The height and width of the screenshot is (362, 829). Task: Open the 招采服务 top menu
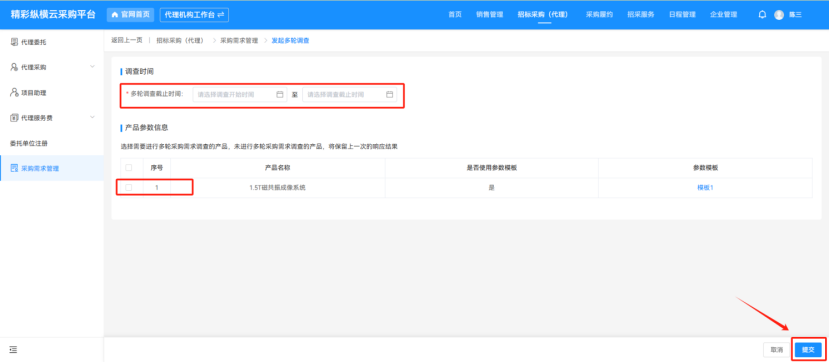pyautogui.click(x=641, y=15)
